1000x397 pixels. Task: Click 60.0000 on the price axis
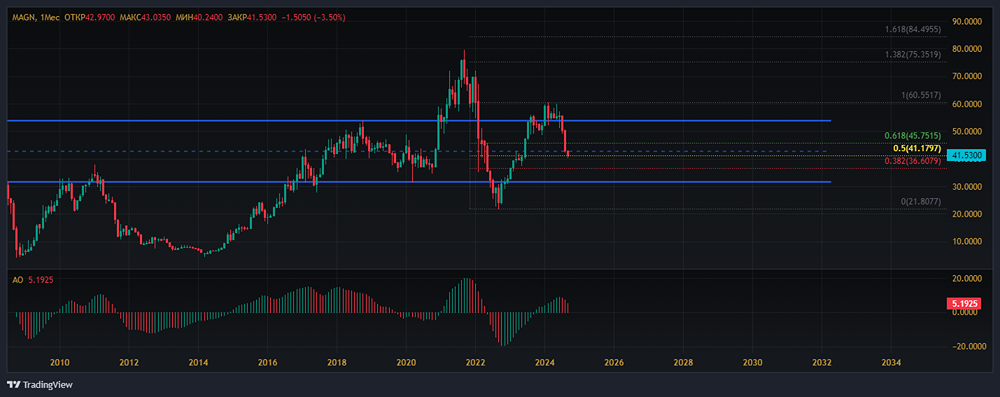(x=967, y=103)
